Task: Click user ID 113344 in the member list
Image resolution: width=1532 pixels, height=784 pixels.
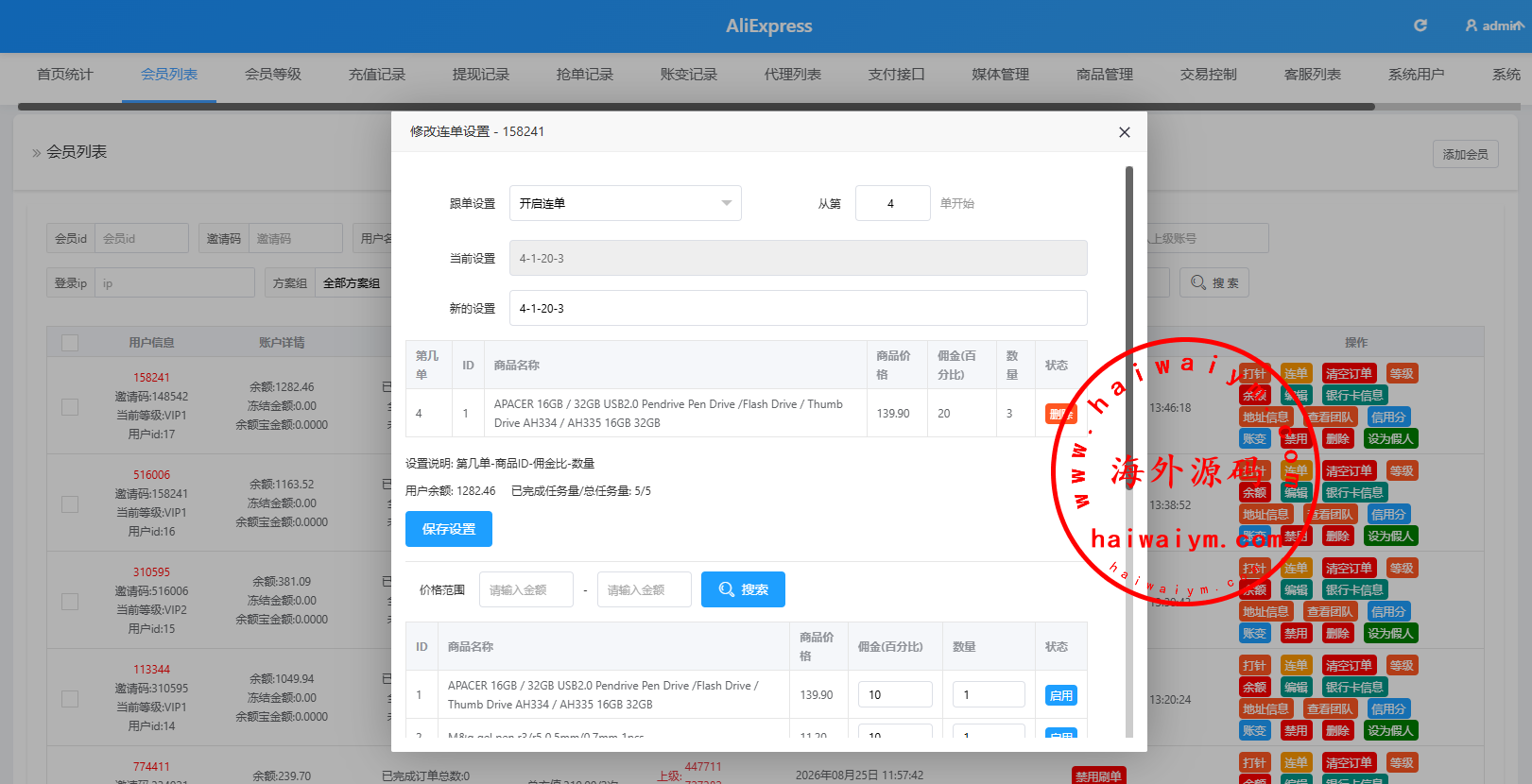Action: point(151,670)
